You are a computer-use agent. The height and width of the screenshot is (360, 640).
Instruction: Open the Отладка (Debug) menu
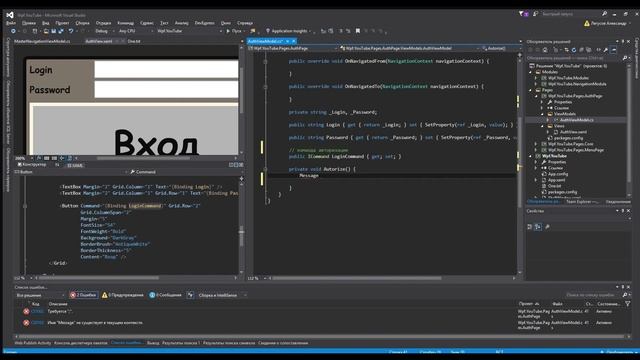(103, 23)
